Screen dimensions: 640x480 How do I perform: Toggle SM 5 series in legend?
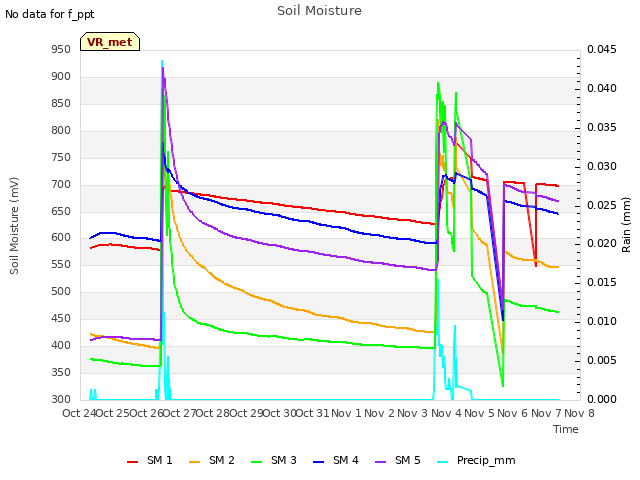[x=398, y=460]
